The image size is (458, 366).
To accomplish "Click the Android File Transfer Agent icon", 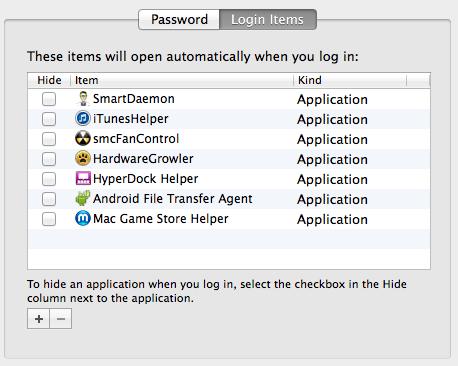I will pos(83,198).
